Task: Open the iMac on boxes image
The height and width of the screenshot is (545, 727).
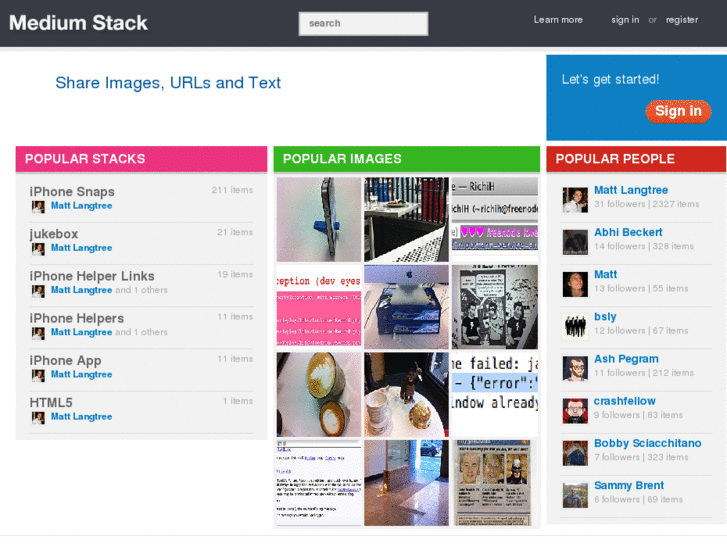Action: 406,307
